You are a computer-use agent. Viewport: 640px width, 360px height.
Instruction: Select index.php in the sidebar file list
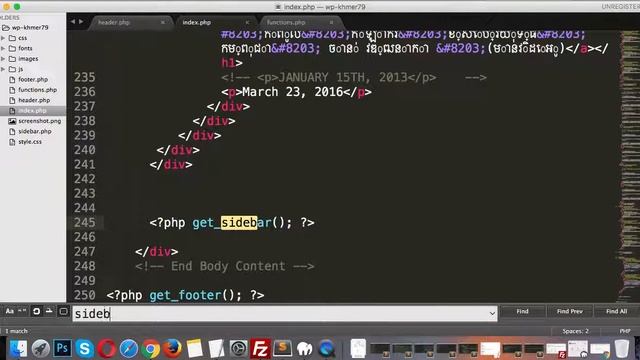[32, 111]
